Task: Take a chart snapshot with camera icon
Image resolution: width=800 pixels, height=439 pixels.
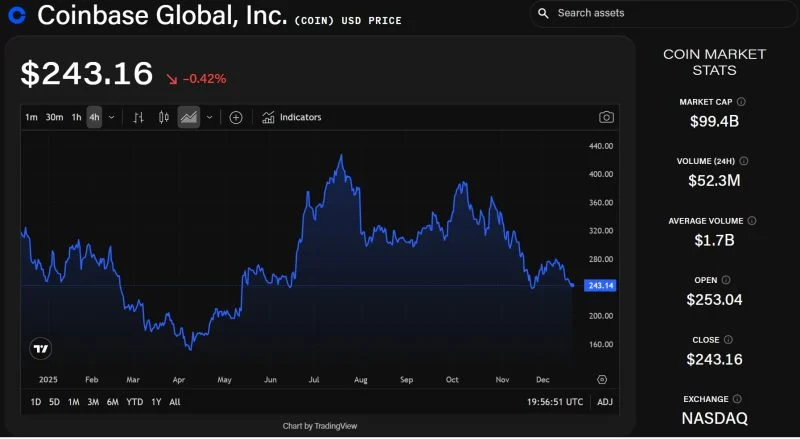Action: [606, 117]
